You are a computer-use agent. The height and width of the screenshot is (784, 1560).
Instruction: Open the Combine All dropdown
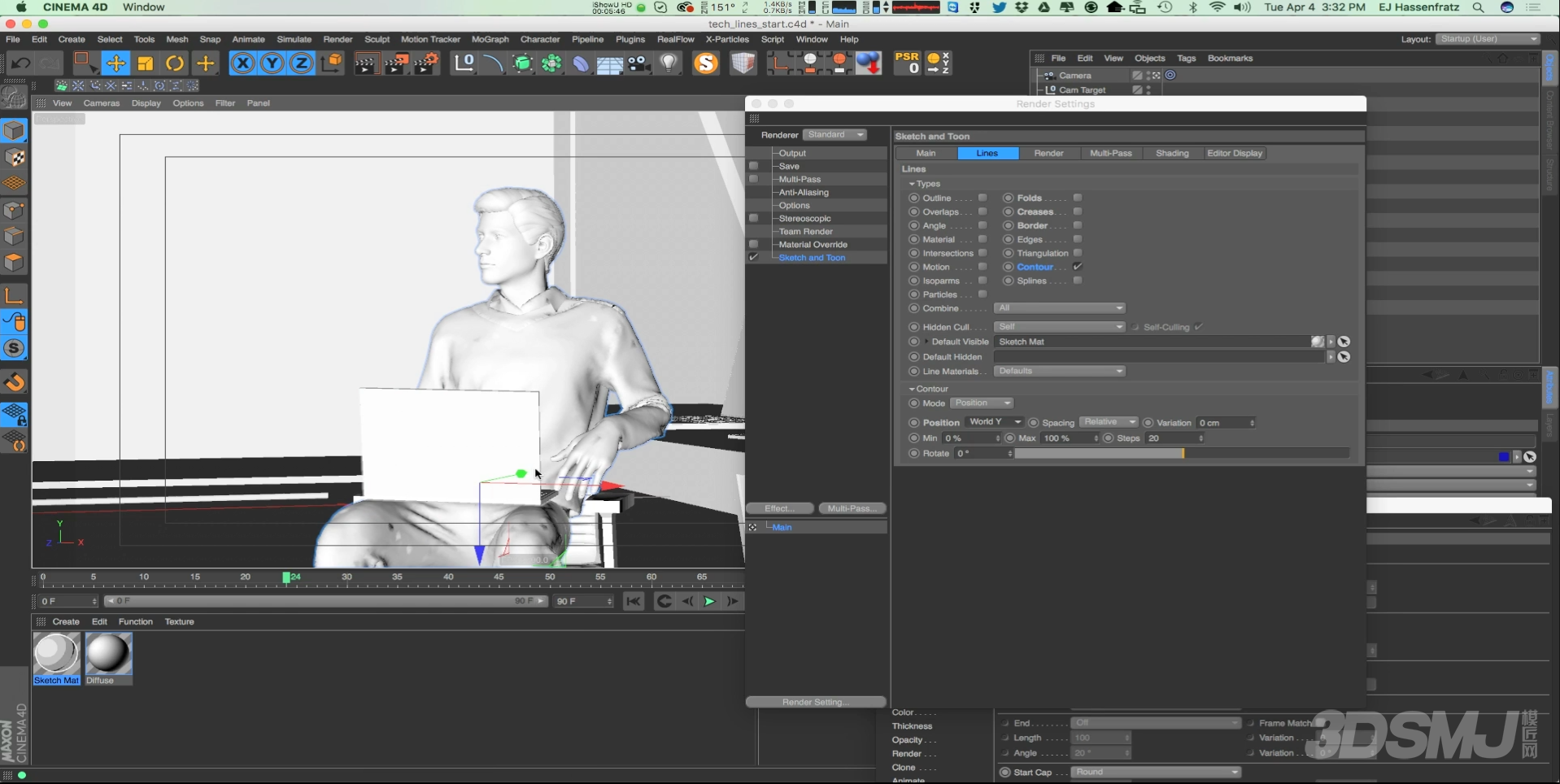(1059, 308)
